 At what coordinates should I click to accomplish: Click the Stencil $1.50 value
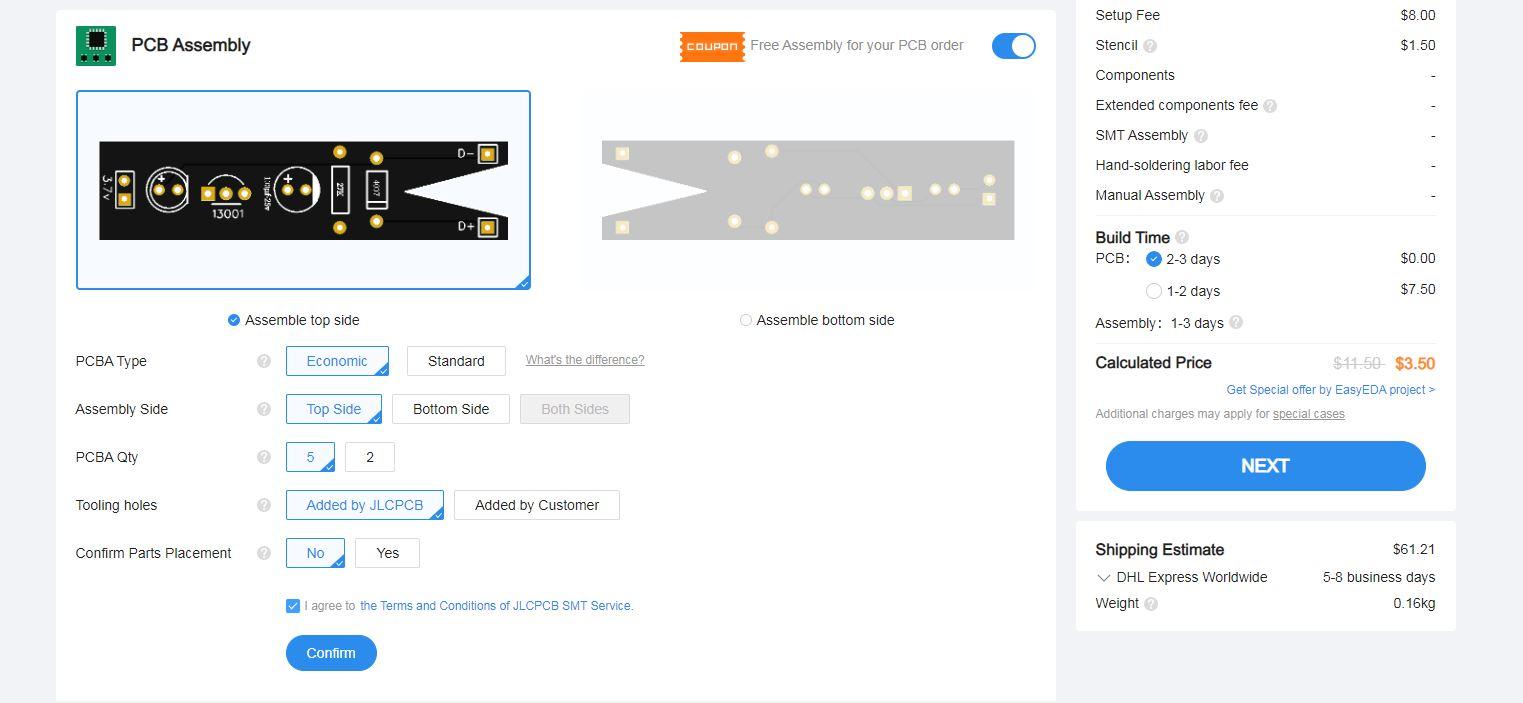coord(1418,45)
